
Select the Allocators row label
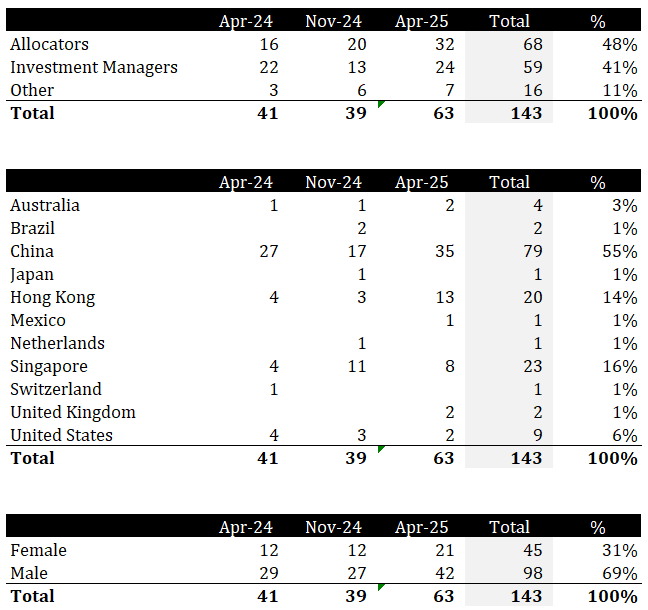click(x=49, y=44)
